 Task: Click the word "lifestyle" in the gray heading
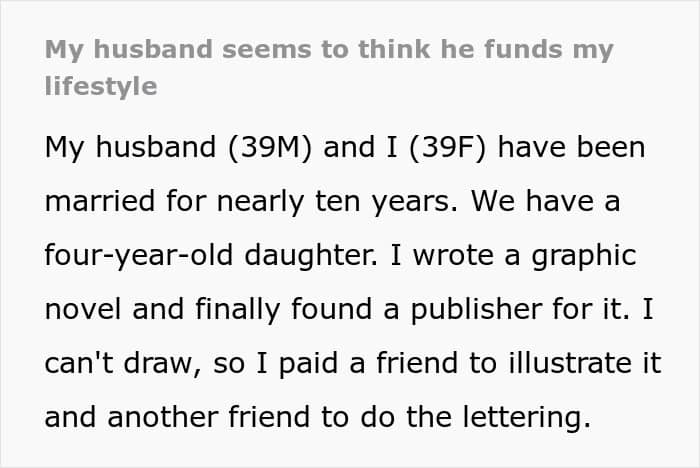[101, 87]
